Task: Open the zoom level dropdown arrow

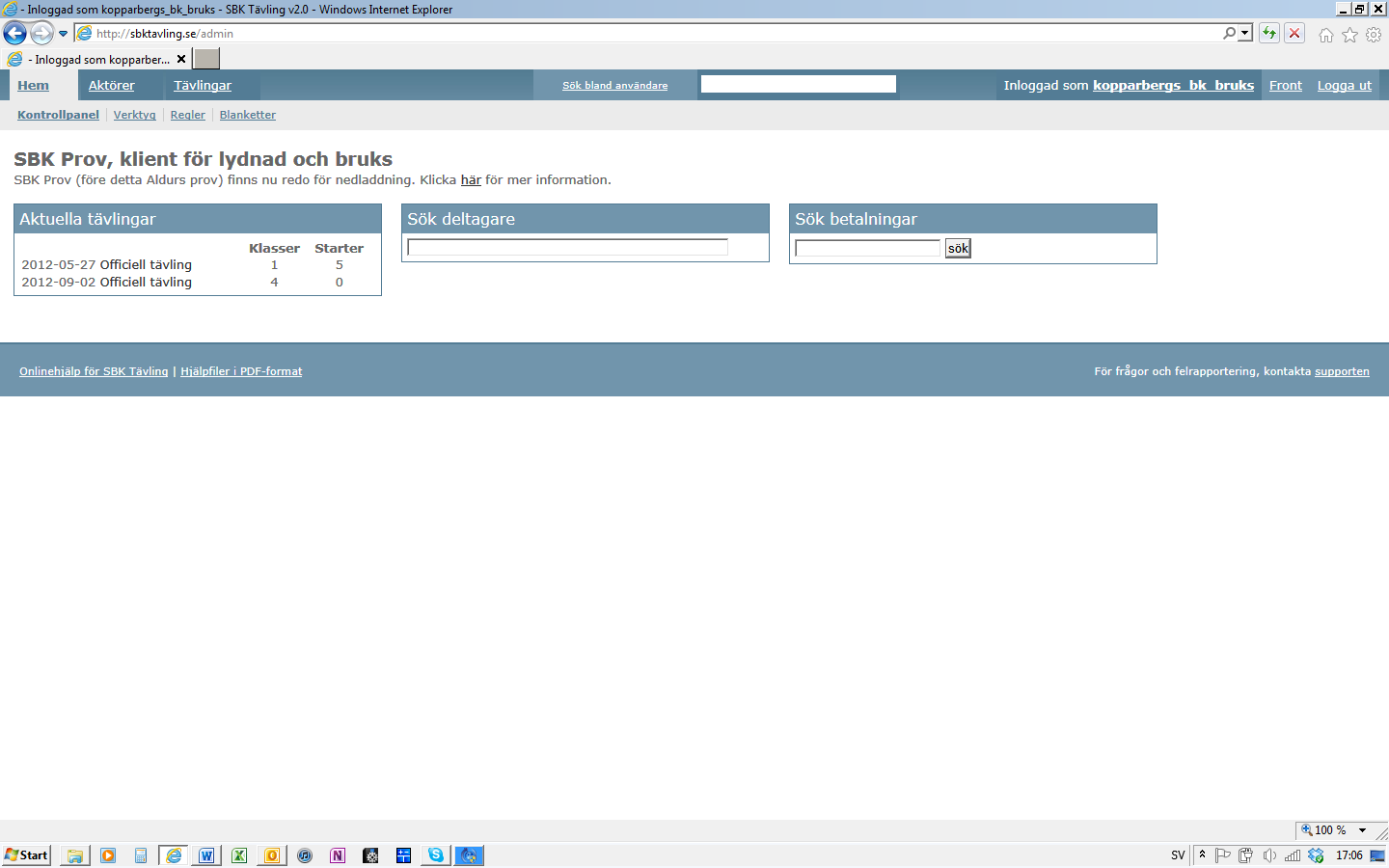Action: pyautogui.click(x=1362, y=829)
